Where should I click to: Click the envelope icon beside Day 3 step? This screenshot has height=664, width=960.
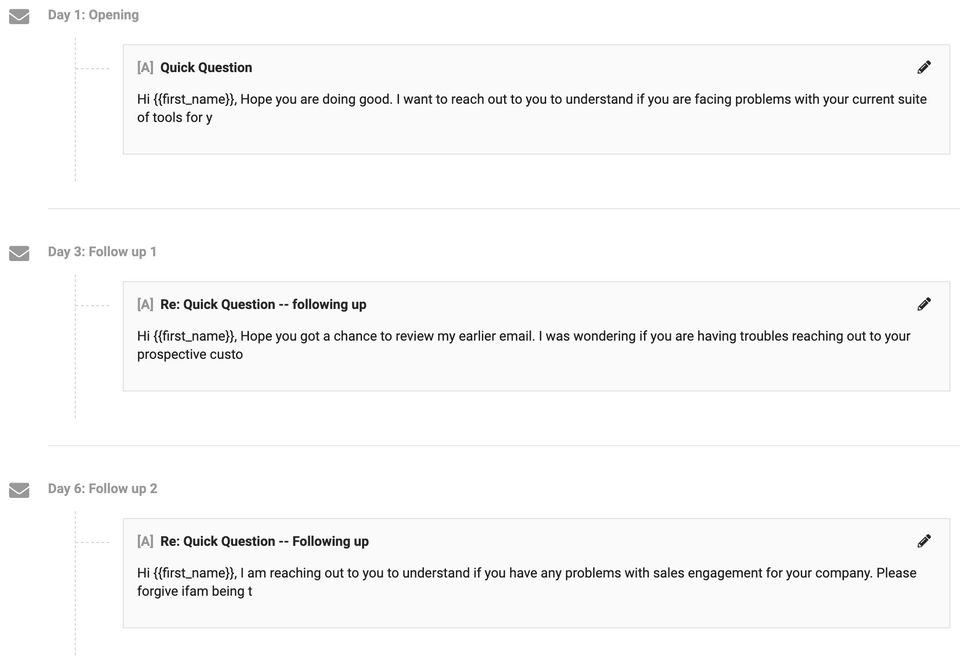19,253
